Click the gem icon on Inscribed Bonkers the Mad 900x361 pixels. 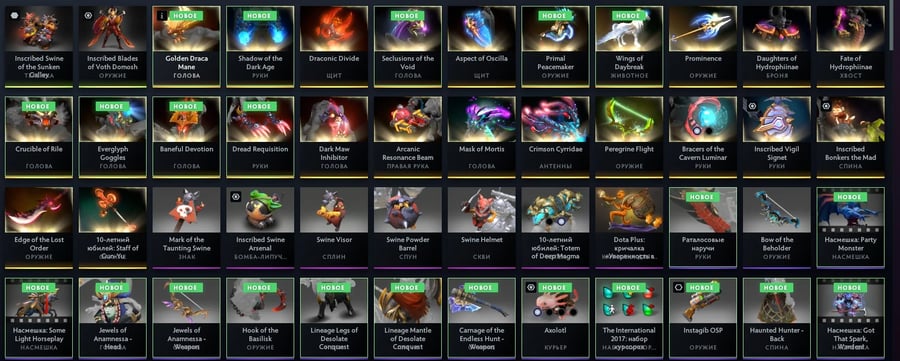[827, 106]
